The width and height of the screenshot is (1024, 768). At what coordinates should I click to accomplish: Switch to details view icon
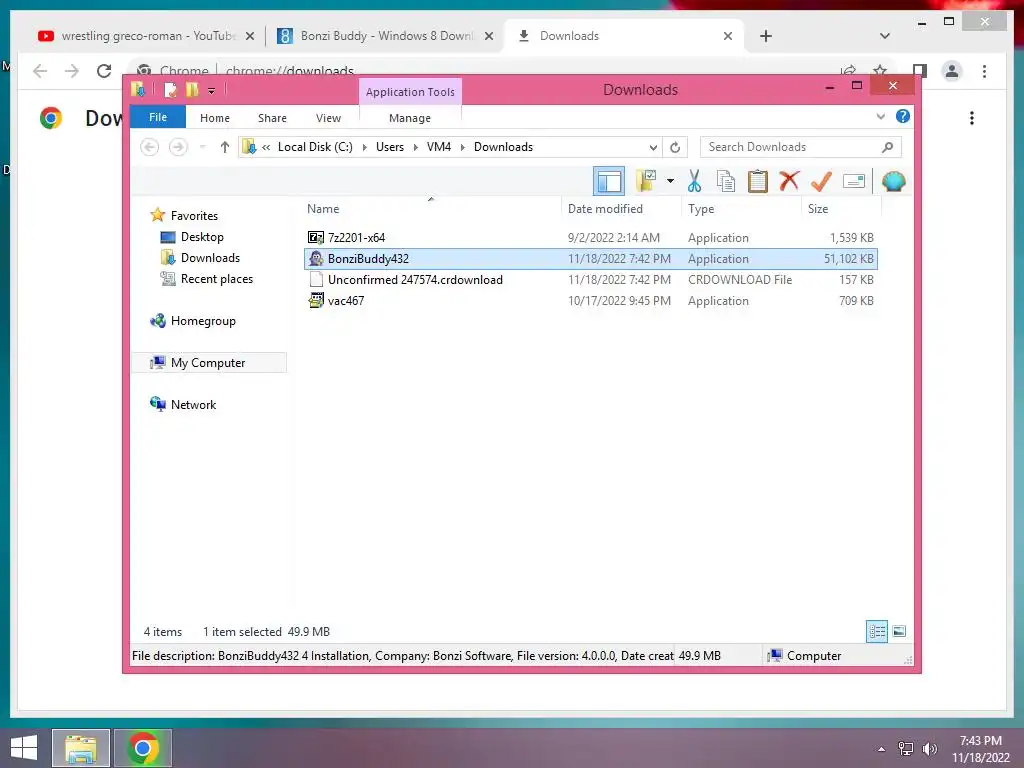coord(876,631)
